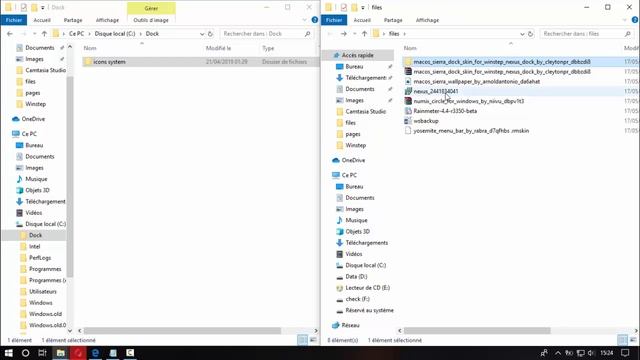Open Camtasia Studio in files window sidebar

click(365, 111)
